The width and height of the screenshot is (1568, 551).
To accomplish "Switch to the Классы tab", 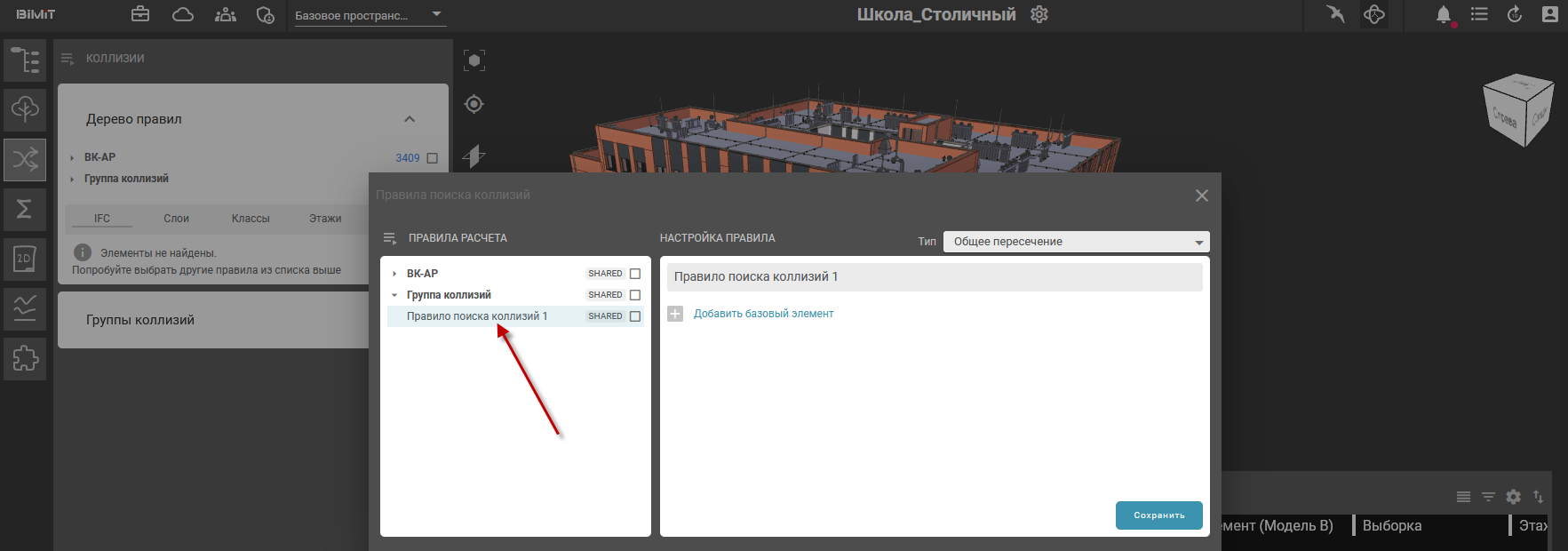I will coord(251,219).
